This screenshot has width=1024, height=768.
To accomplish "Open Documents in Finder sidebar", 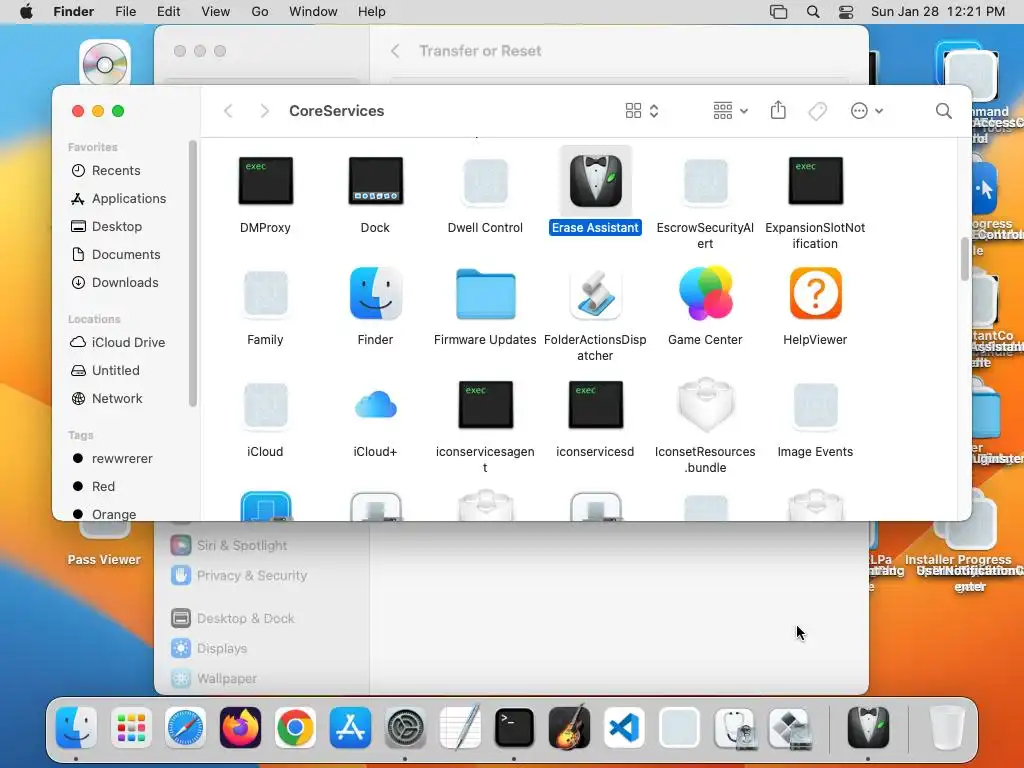I will pos(118,255).
